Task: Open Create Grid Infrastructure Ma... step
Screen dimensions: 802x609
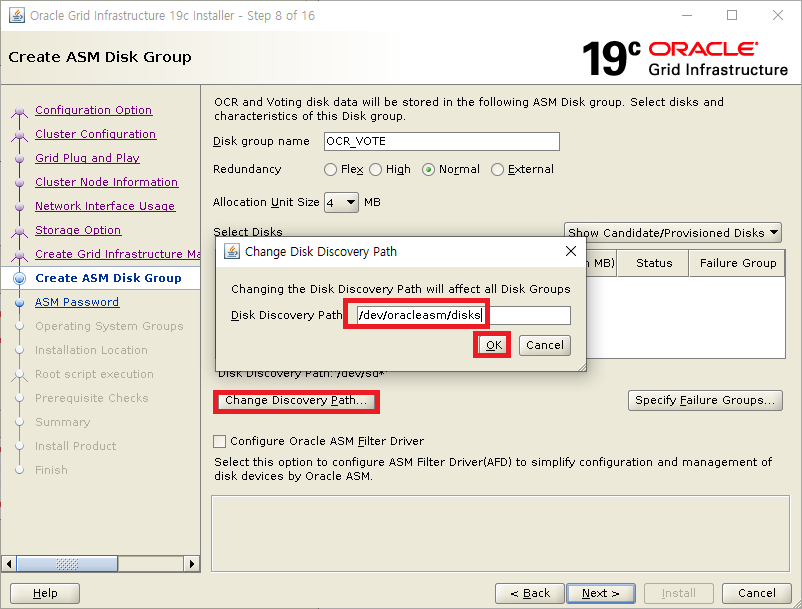Action: point(118,255)
